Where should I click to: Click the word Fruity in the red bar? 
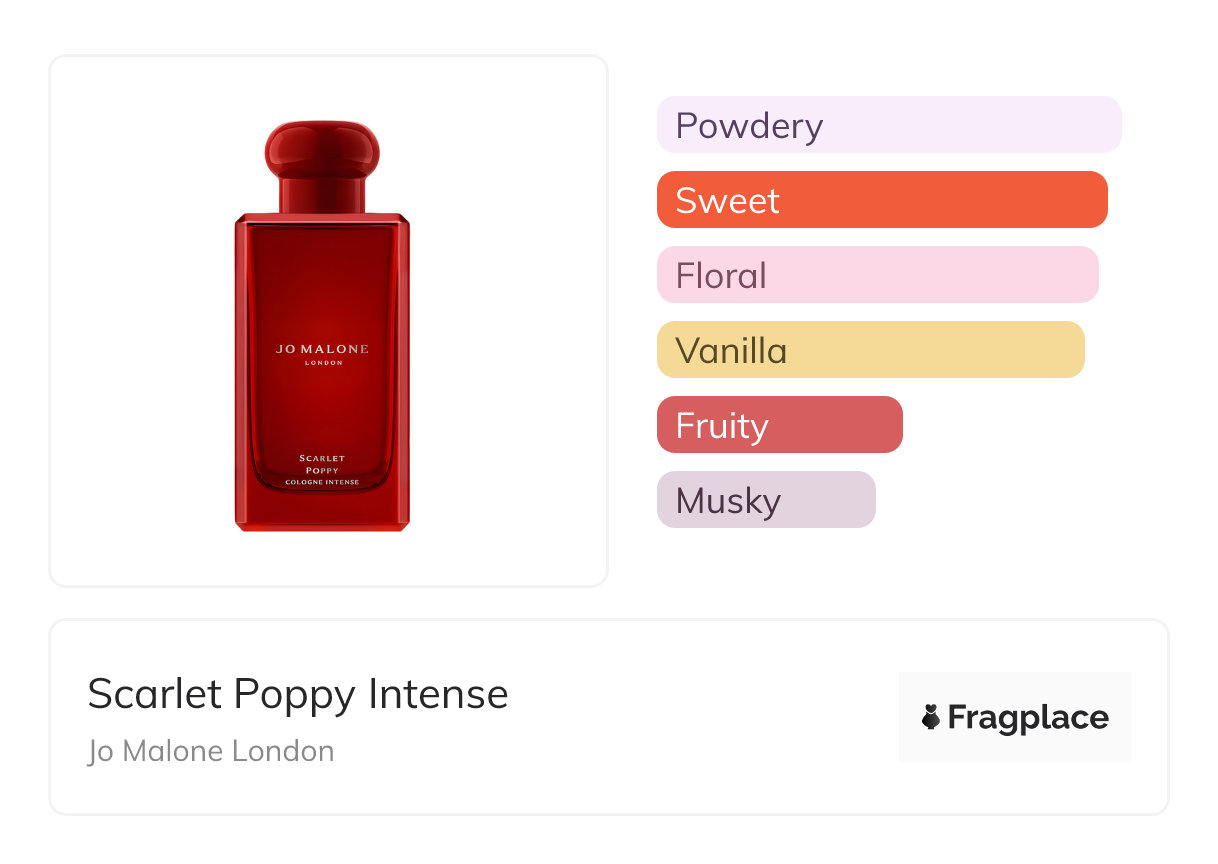[x=722, y=426]
